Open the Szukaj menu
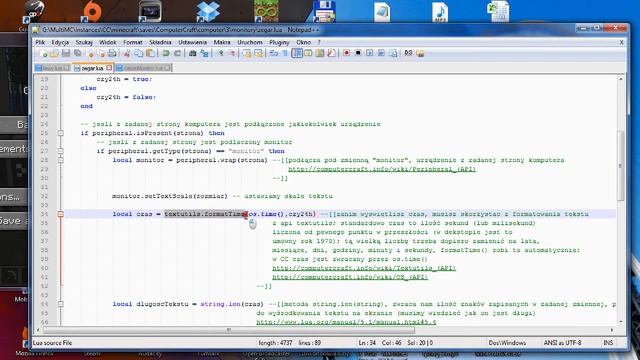Viewport: 640px width, 360px height. point(84,42)
